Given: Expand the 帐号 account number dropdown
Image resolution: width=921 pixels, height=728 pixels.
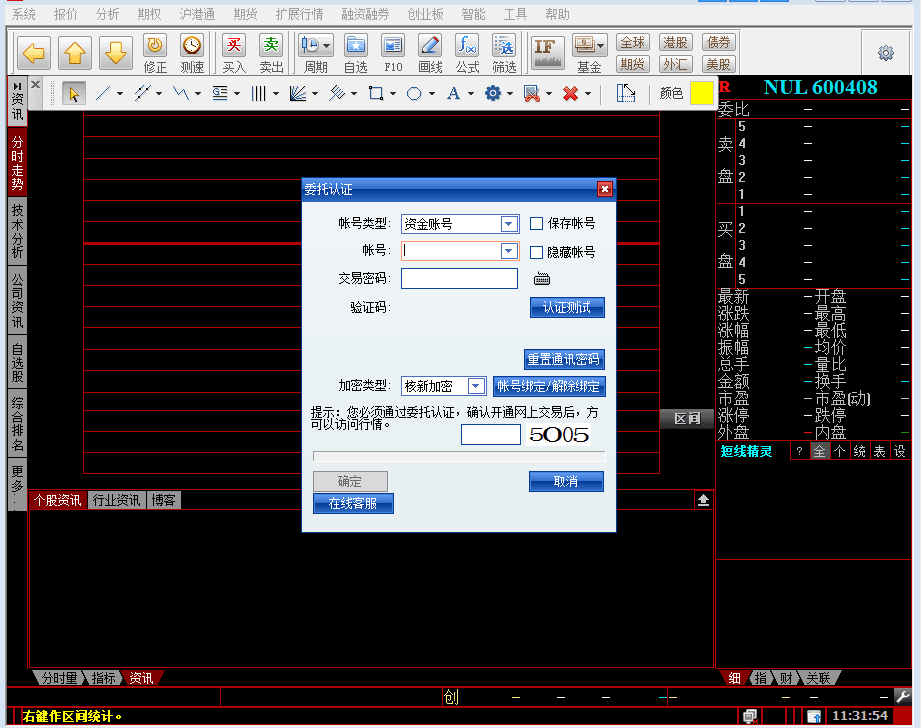Looking at the screenshot, I should (509, 251).
